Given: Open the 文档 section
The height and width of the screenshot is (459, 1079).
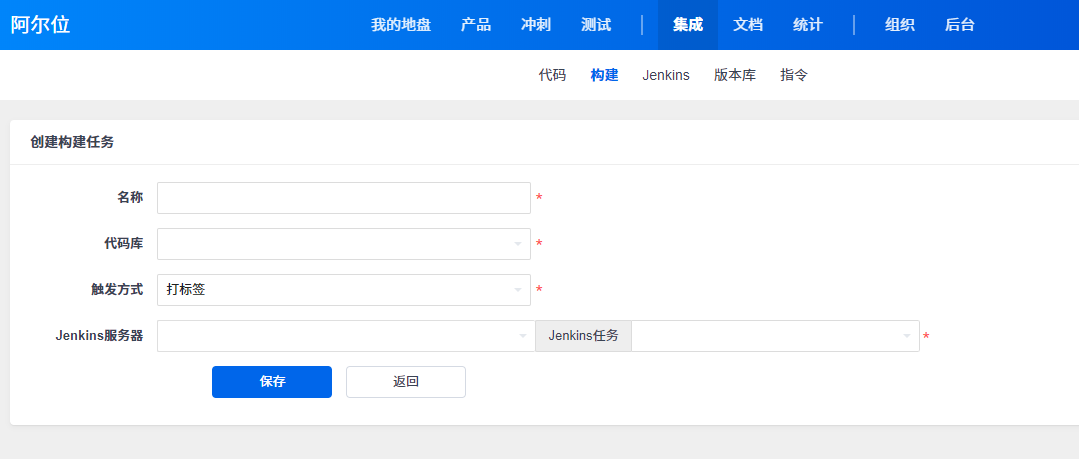Looking at the screenshot, I should (x=748, y=25).
